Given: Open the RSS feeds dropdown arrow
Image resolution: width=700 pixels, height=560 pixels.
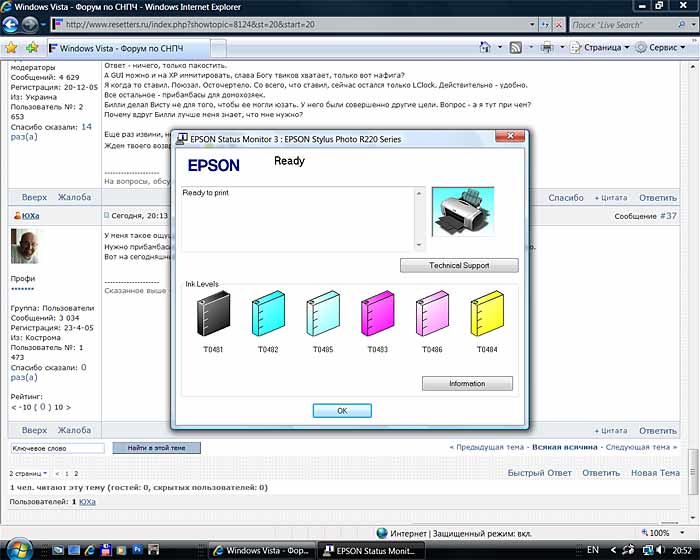Looking at the screenshot, I should click(531, 47).
